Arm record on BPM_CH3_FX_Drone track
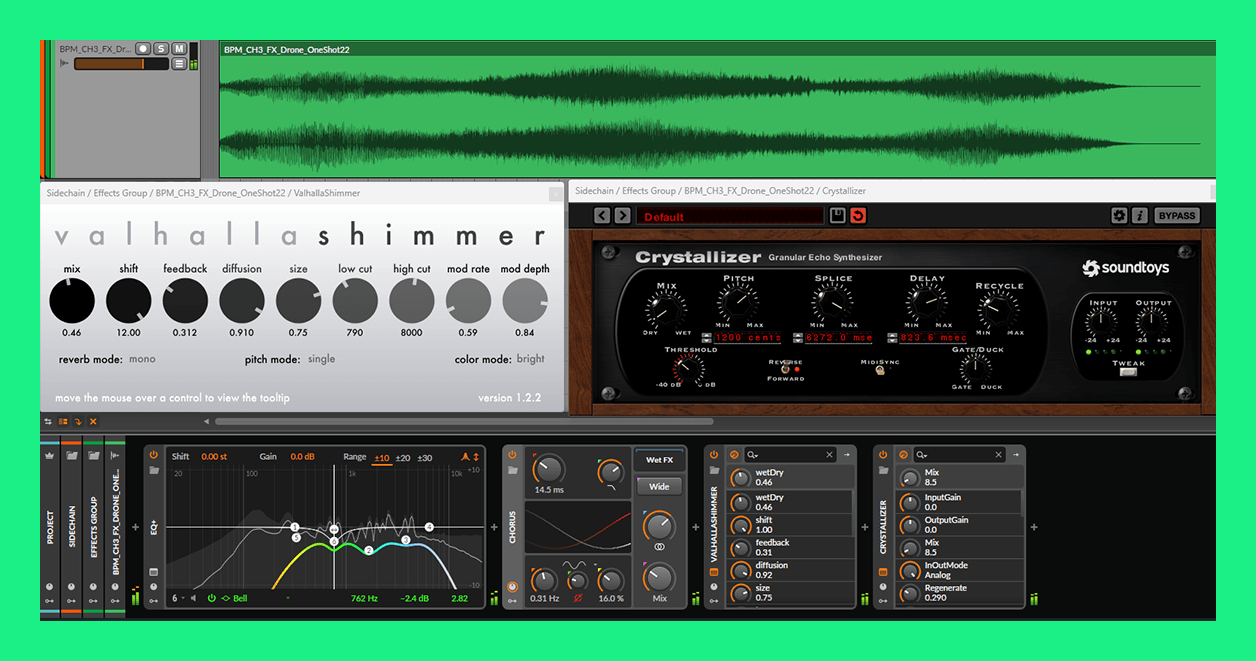Viewport: 1256px width, 661px height. pyautogui.click(x=143, y=48)
